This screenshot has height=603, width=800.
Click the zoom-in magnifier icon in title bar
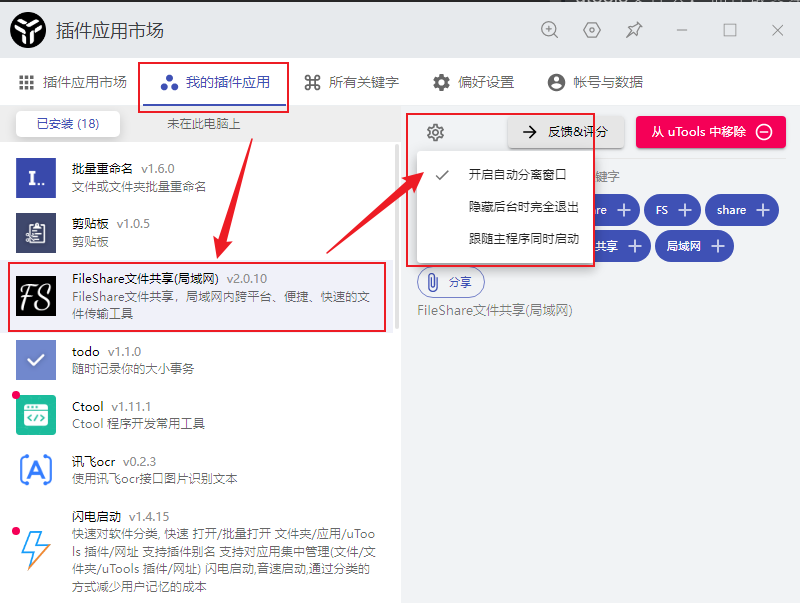pyautogui.click(x=549, y=30)
